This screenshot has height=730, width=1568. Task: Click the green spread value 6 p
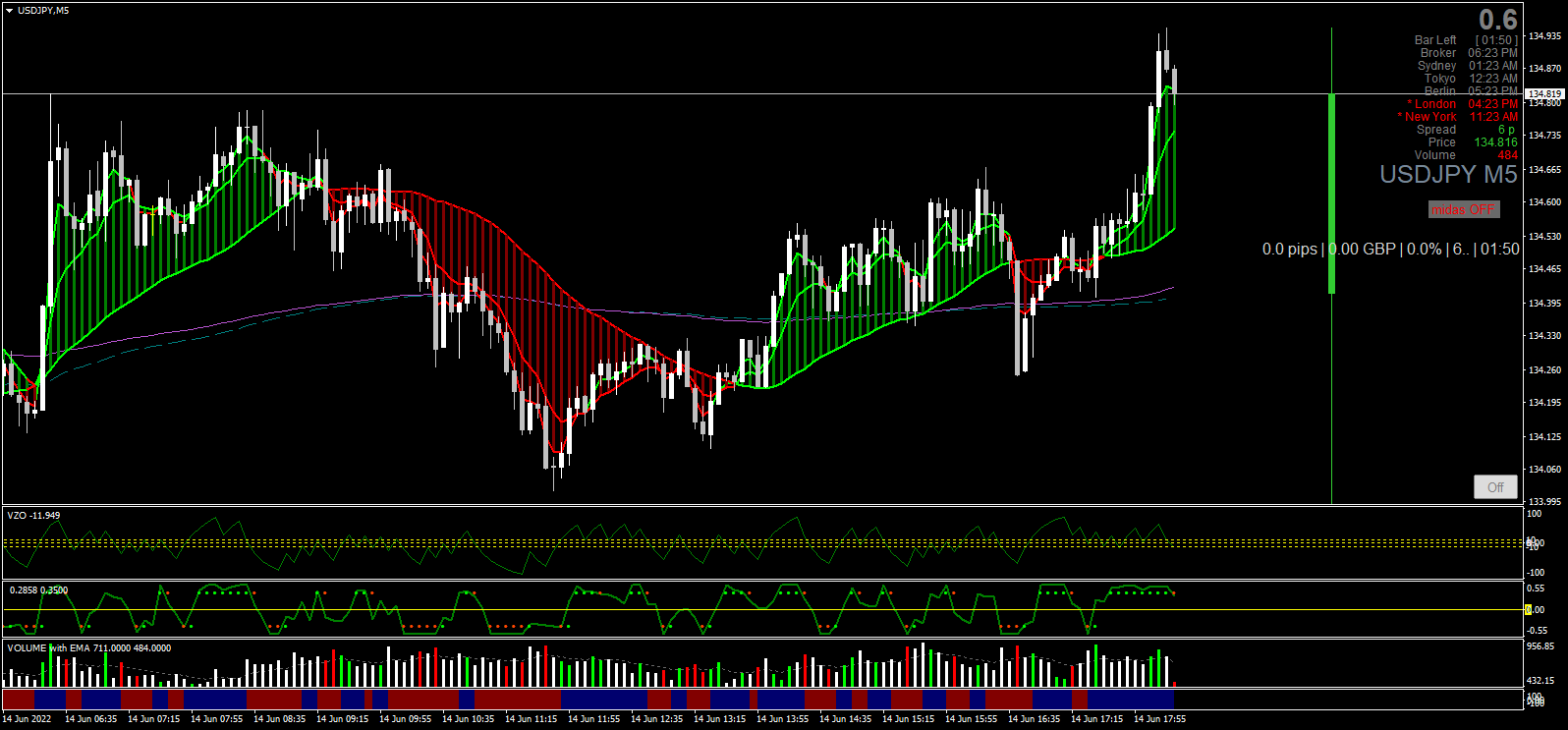coord(1507,130)
